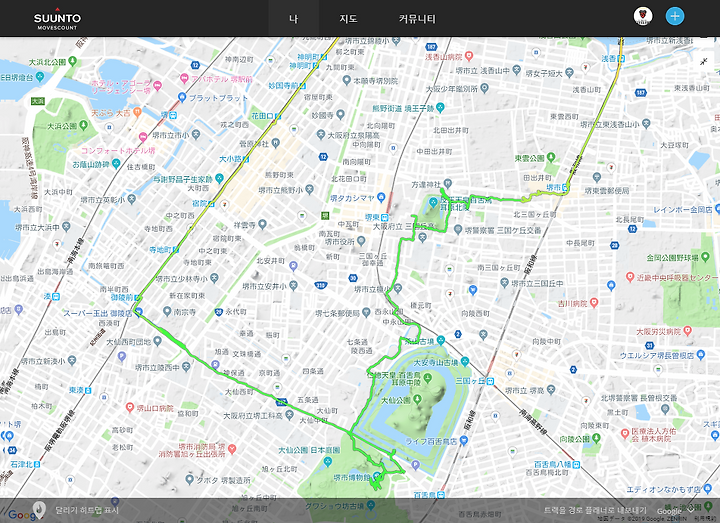720x523 pixels.
Task: Click the 大安寺山古墳 marker
Action: [465, 362]
